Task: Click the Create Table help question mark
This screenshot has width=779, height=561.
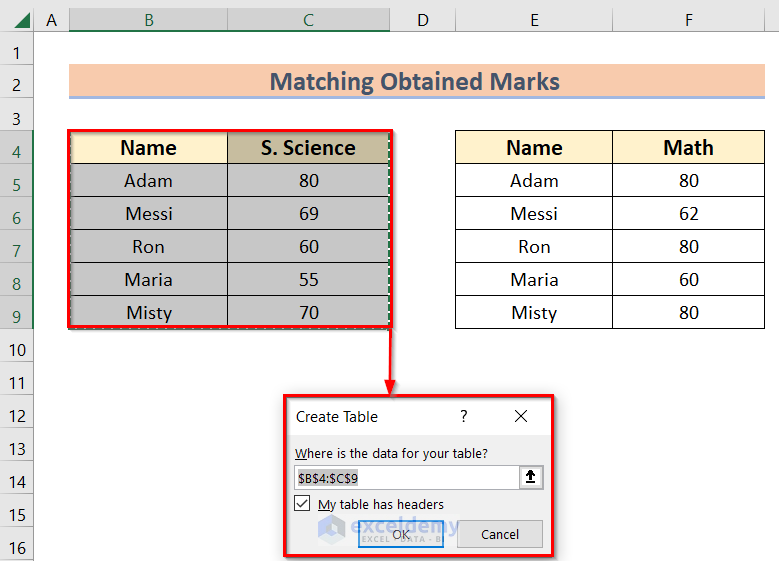Action: (x=464, y=417)
